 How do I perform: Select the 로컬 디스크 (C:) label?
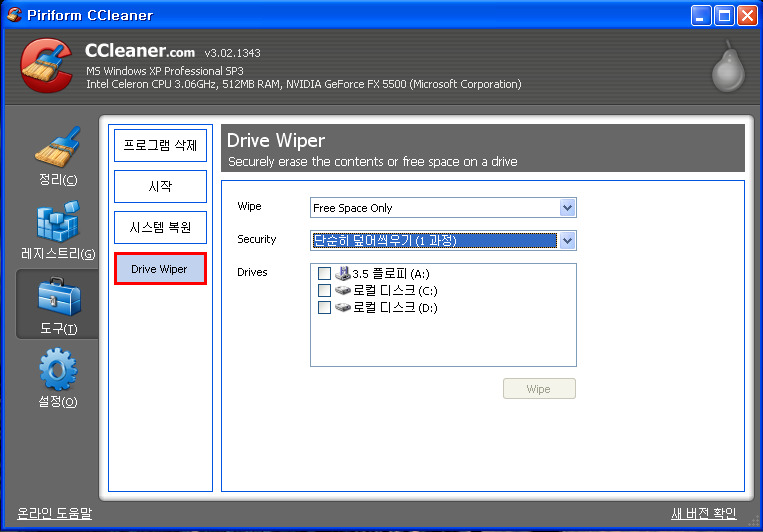pyautogui.click(x=395, y=291)
